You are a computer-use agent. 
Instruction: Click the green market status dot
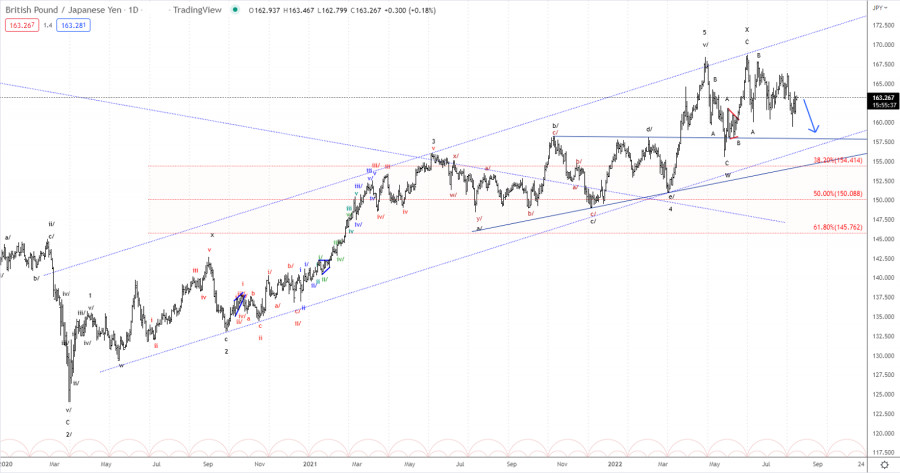click(235, 10)
